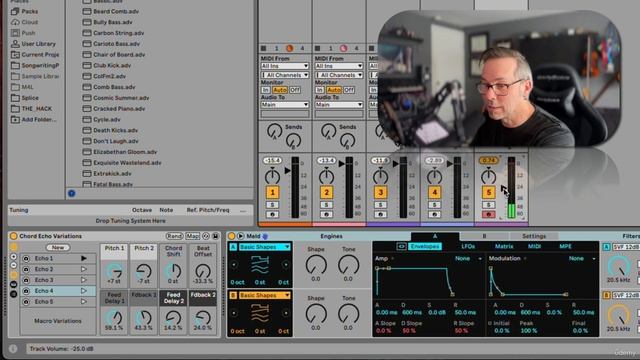
Task: Launch the Echo 5 macro variation
Action: point(84,302)
